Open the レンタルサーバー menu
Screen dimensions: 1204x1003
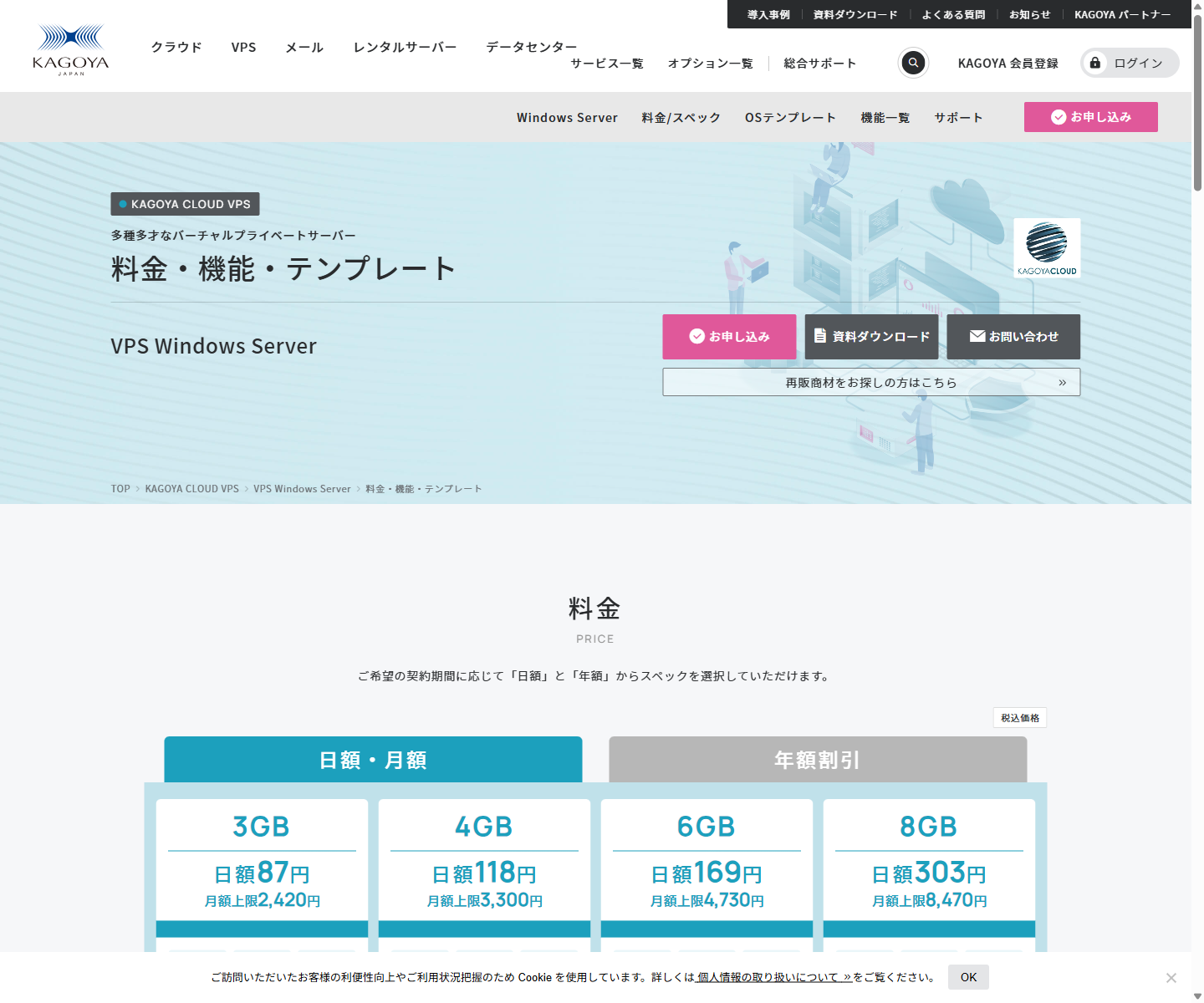click(405, 47)
